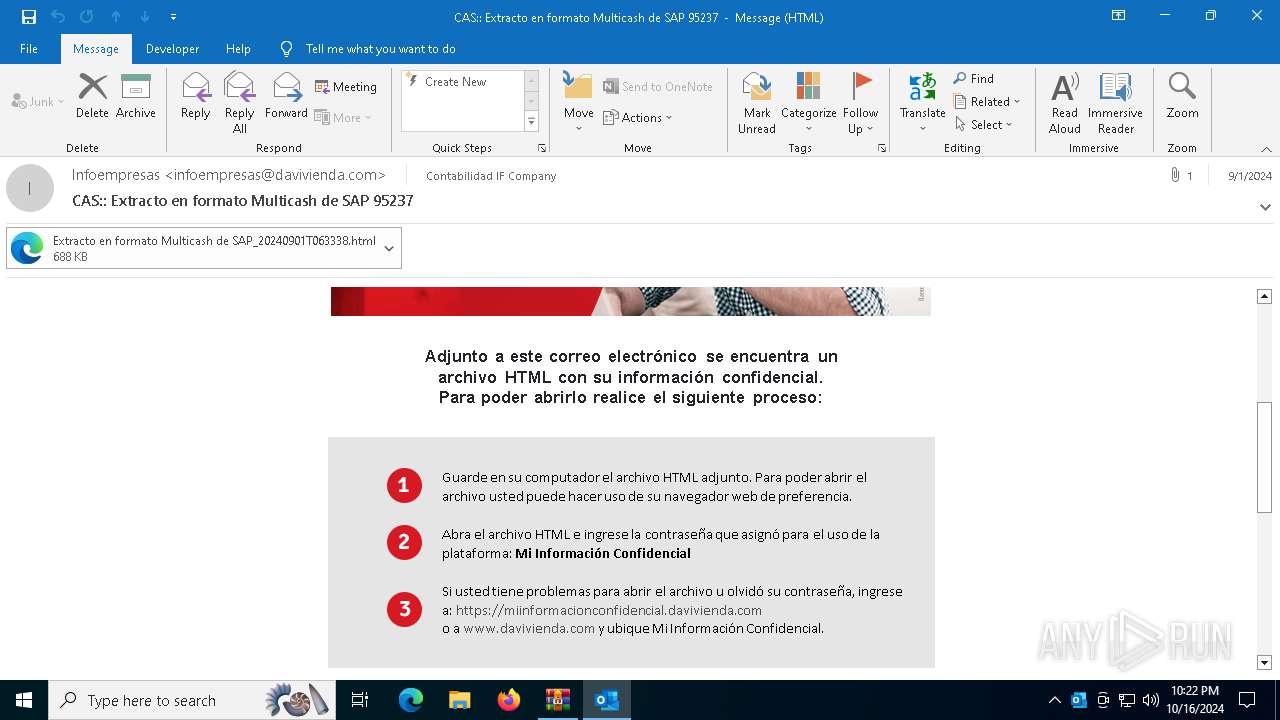Open Task View on the taskbar

click(360, 700)
